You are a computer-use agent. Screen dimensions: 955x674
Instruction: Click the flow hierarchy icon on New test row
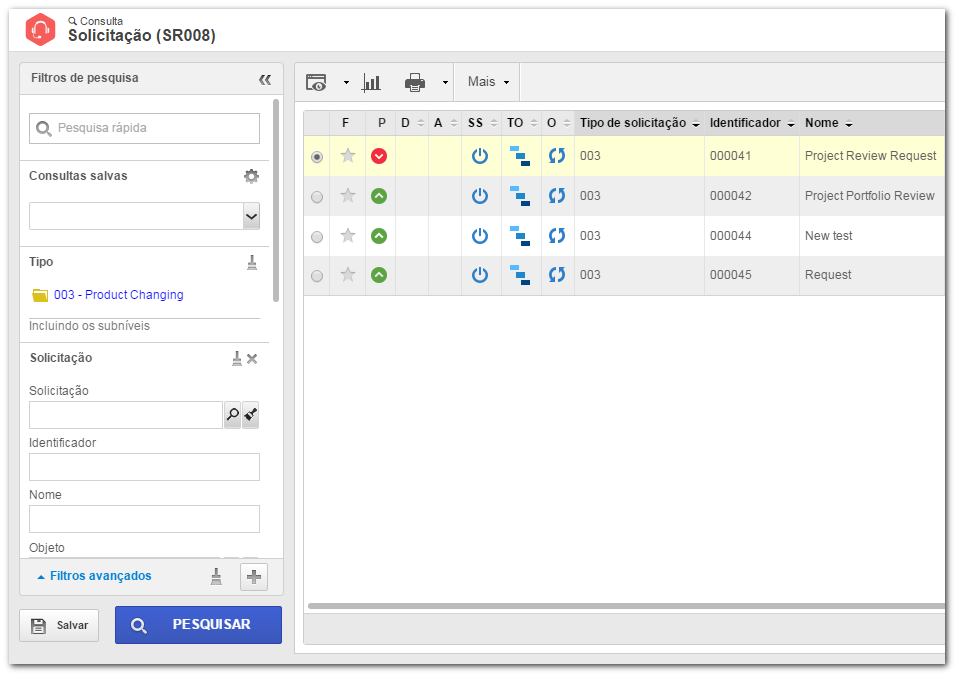[520, 236]
